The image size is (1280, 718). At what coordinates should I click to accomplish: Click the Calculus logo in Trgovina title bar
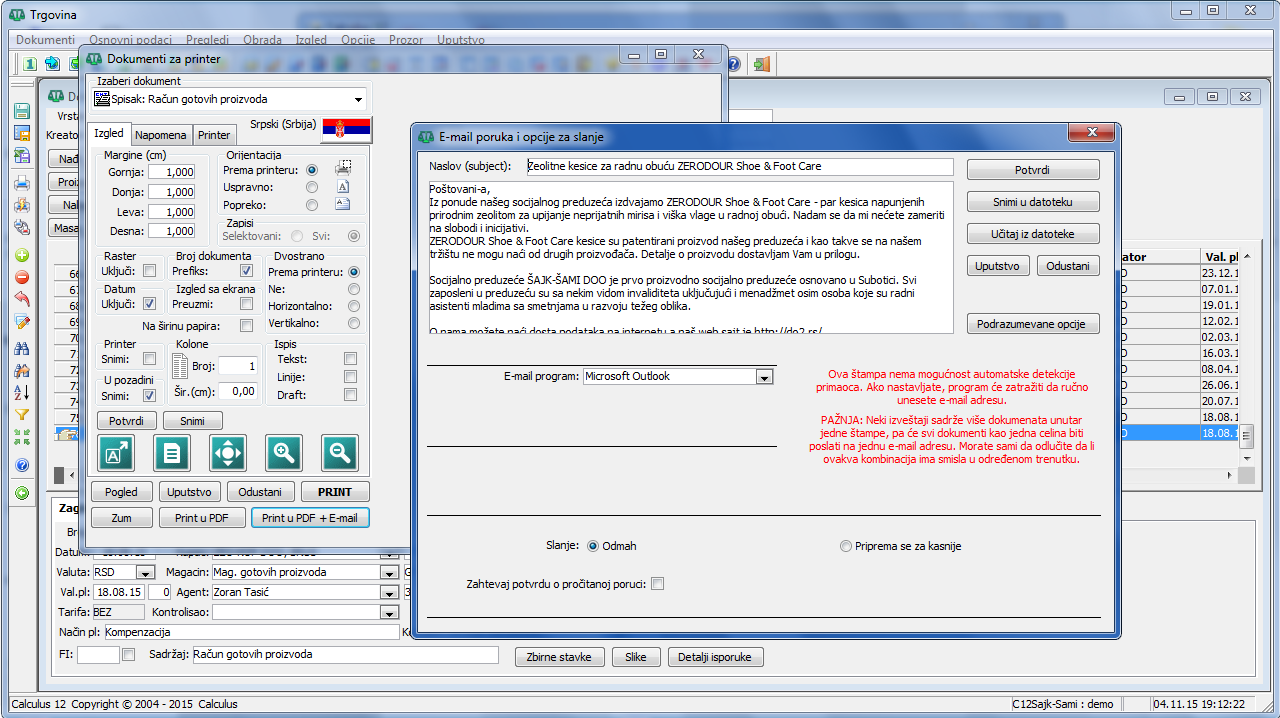16,14
